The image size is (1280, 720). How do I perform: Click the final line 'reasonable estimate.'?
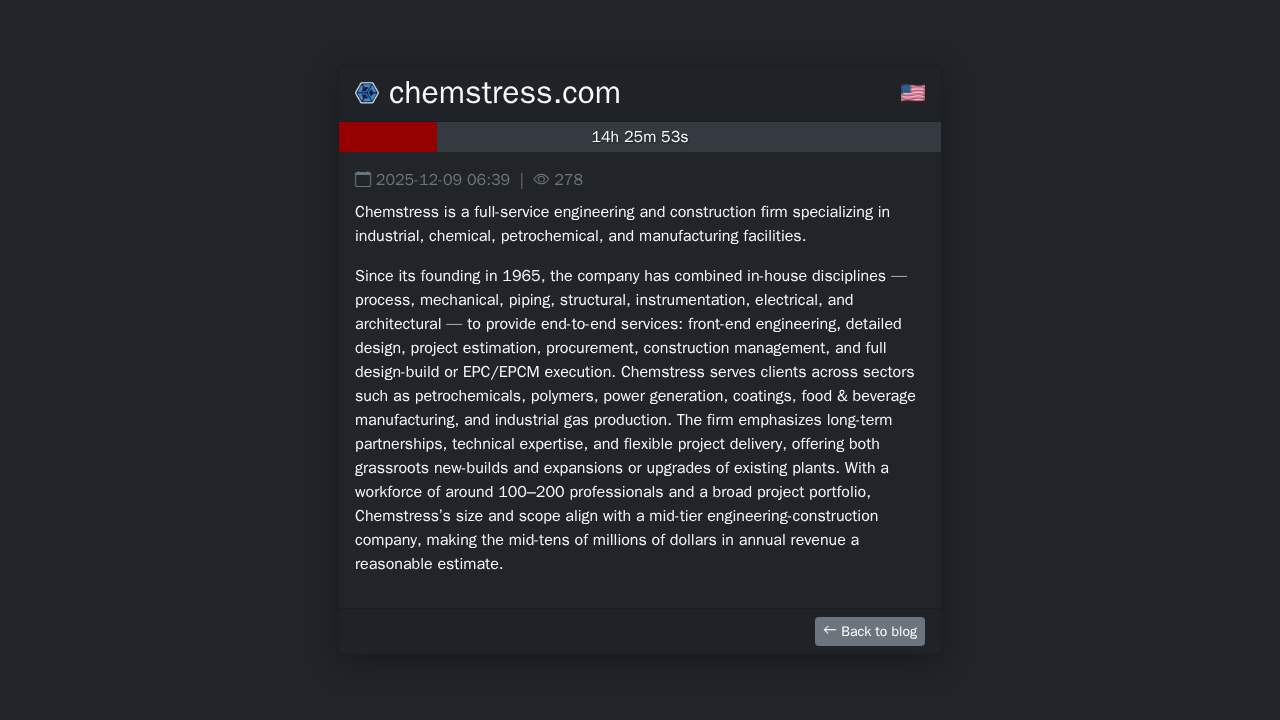[429, 564]
